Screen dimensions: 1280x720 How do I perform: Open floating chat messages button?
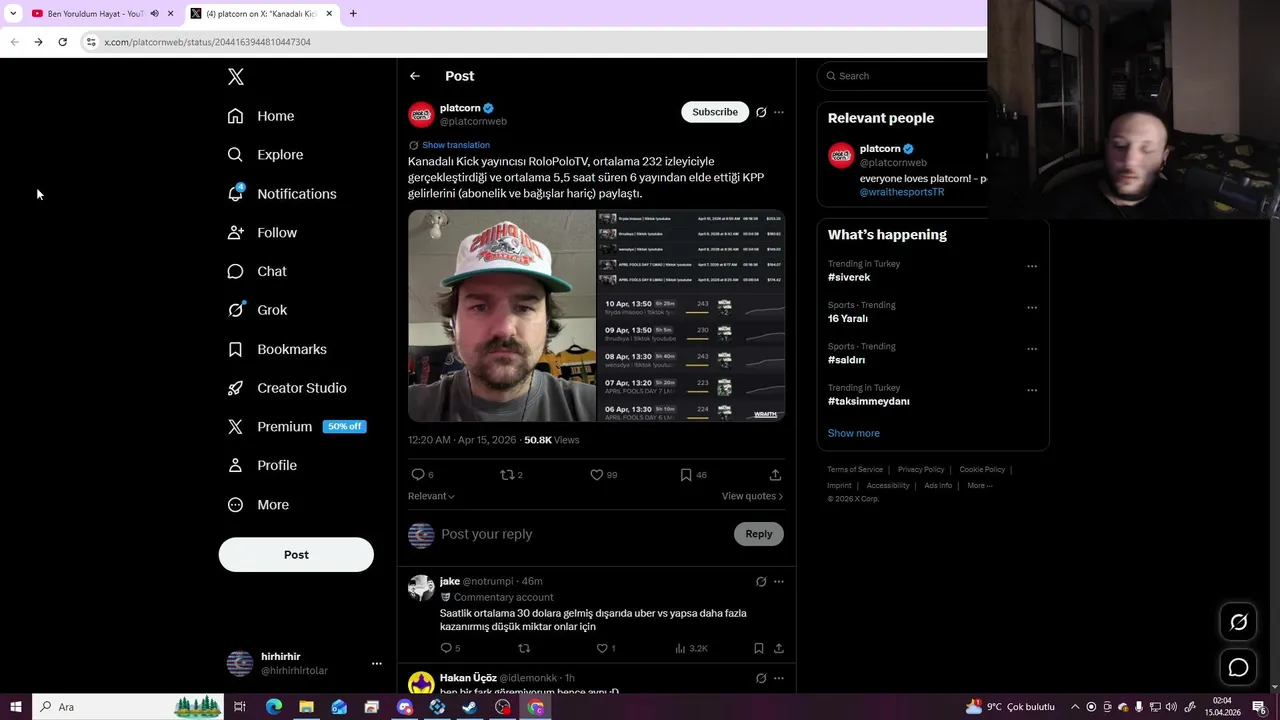point(1238,667)
